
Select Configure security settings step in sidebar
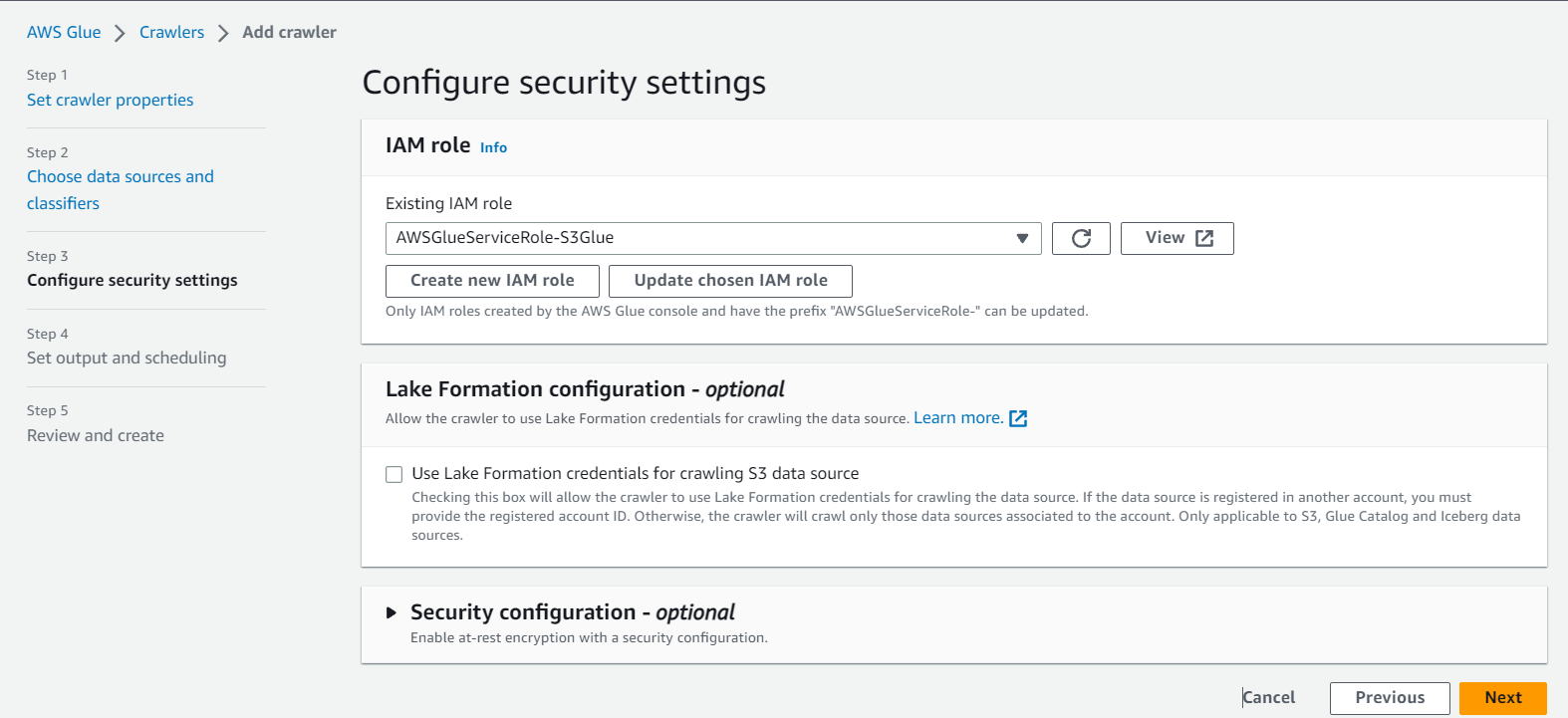pyautogui.click(x=132, y=281)
